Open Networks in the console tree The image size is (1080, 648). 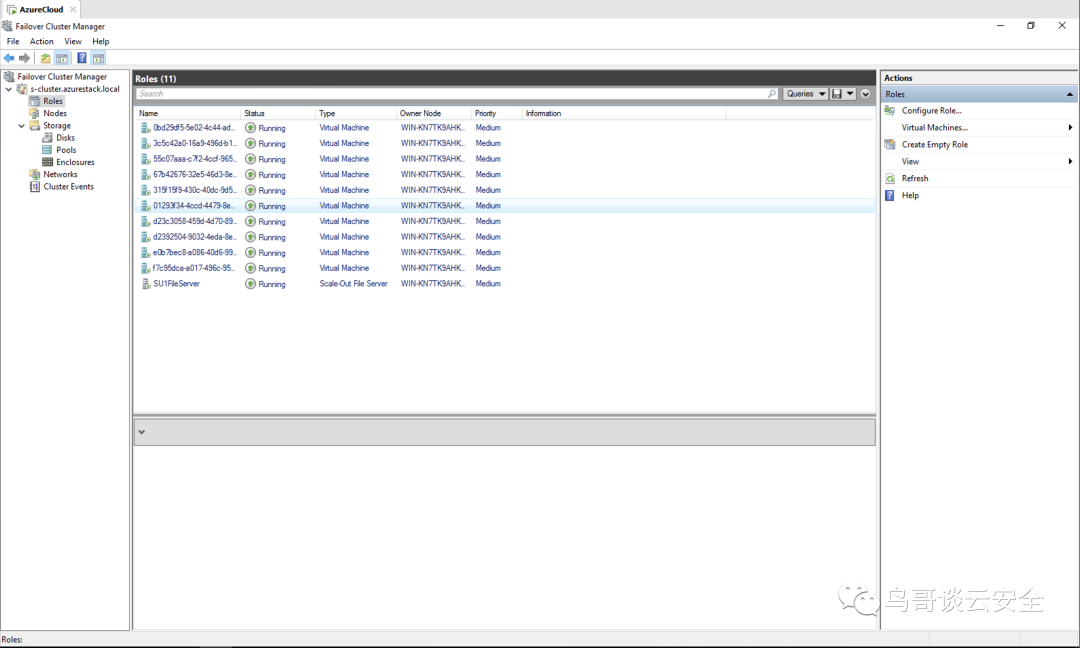(x=60, y=175)
